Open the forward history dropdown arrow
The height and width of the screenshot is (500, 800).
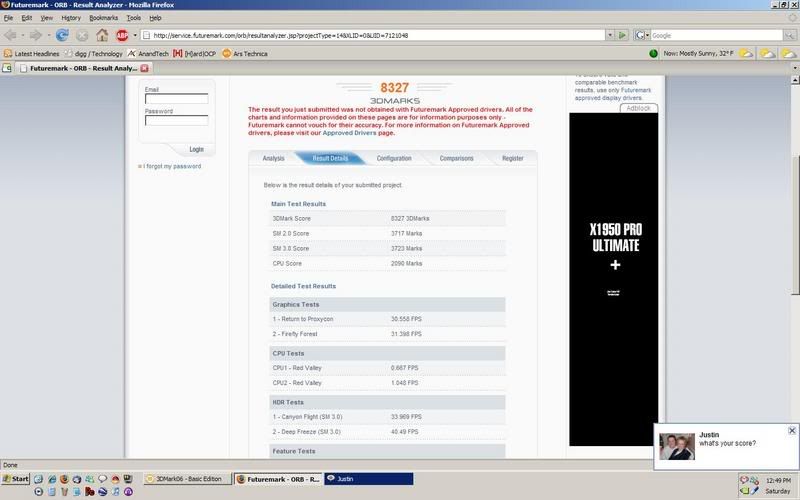[48, 35]
